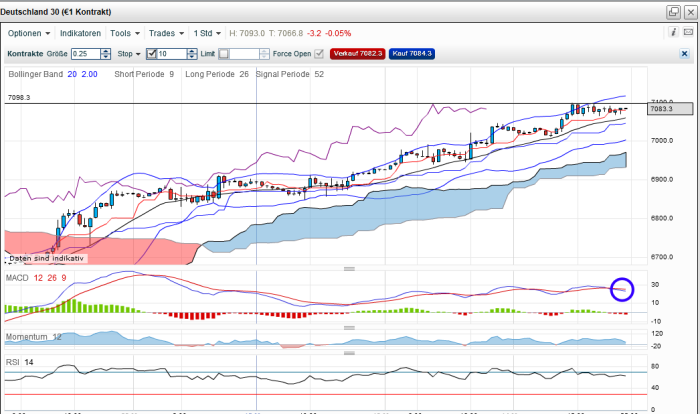700x414 pixels.
Task: Close the Kontrakte order bar
Action: tap(684, 54)
